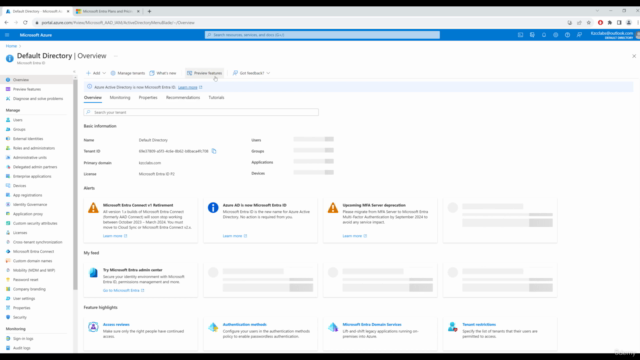Open Sign-in logs in the sidebar
The width and height of the screenshot is (640, 360).
tap(23, 339)
